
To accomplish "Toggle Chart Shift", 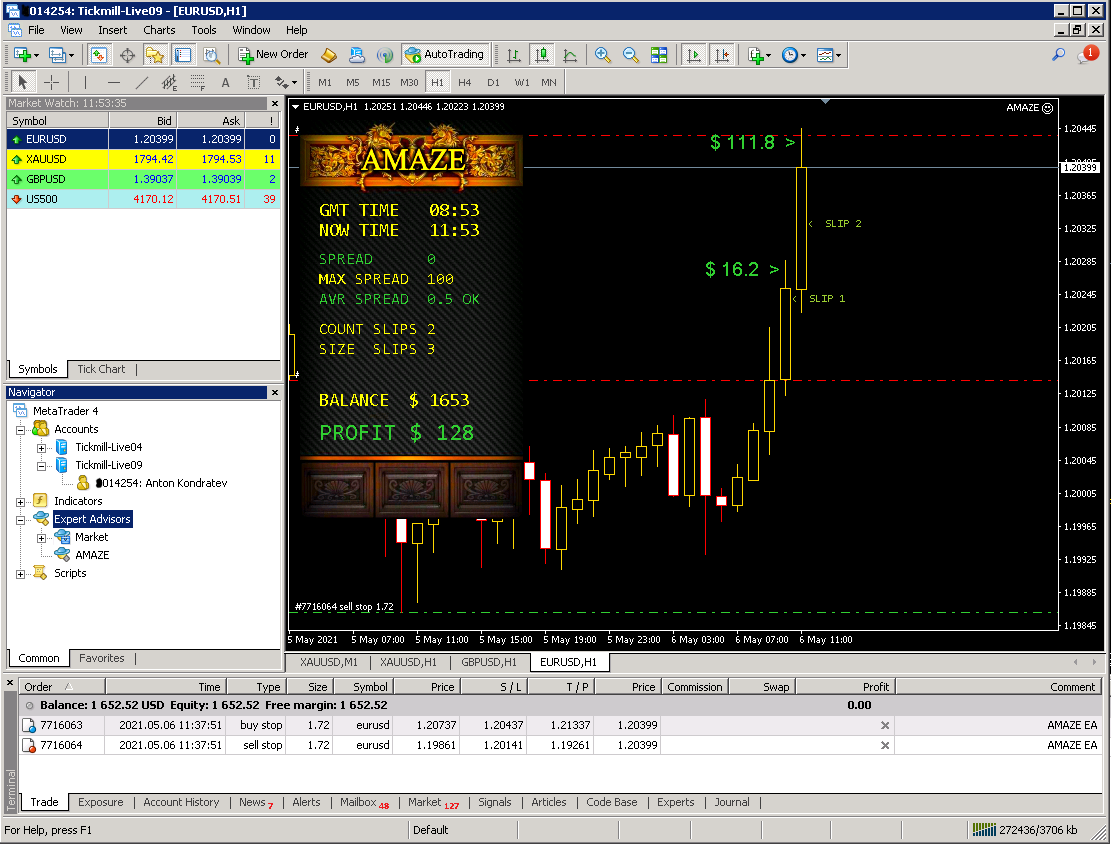I will [722, 55].
